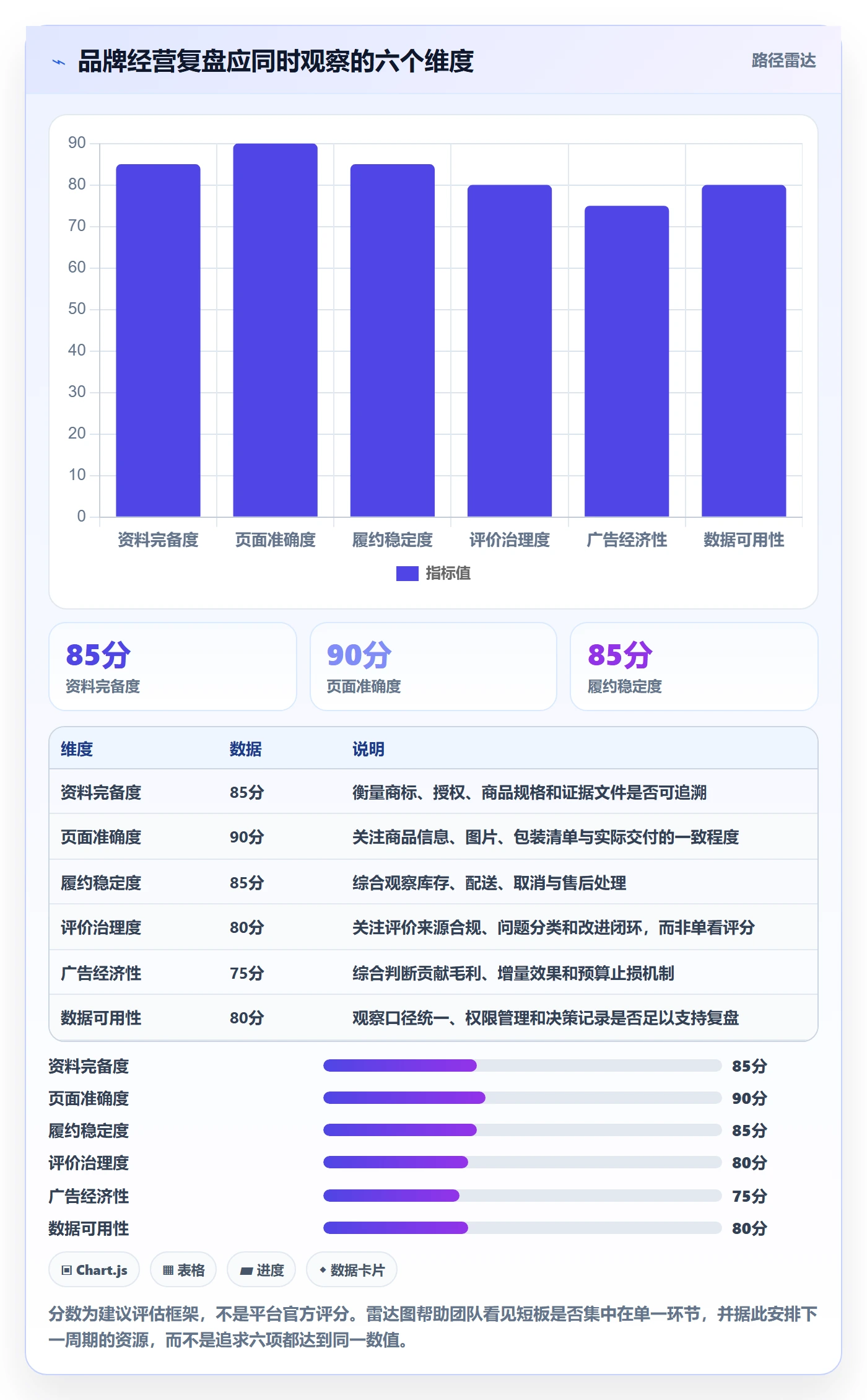The image size is (867, 1400).
Task: Click the description about 评价来源合规
Action: (554, 927)
